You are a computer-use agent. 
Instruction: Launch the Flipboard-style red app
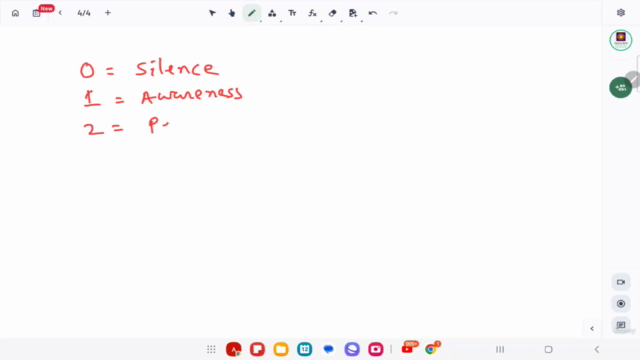(257, 349)
